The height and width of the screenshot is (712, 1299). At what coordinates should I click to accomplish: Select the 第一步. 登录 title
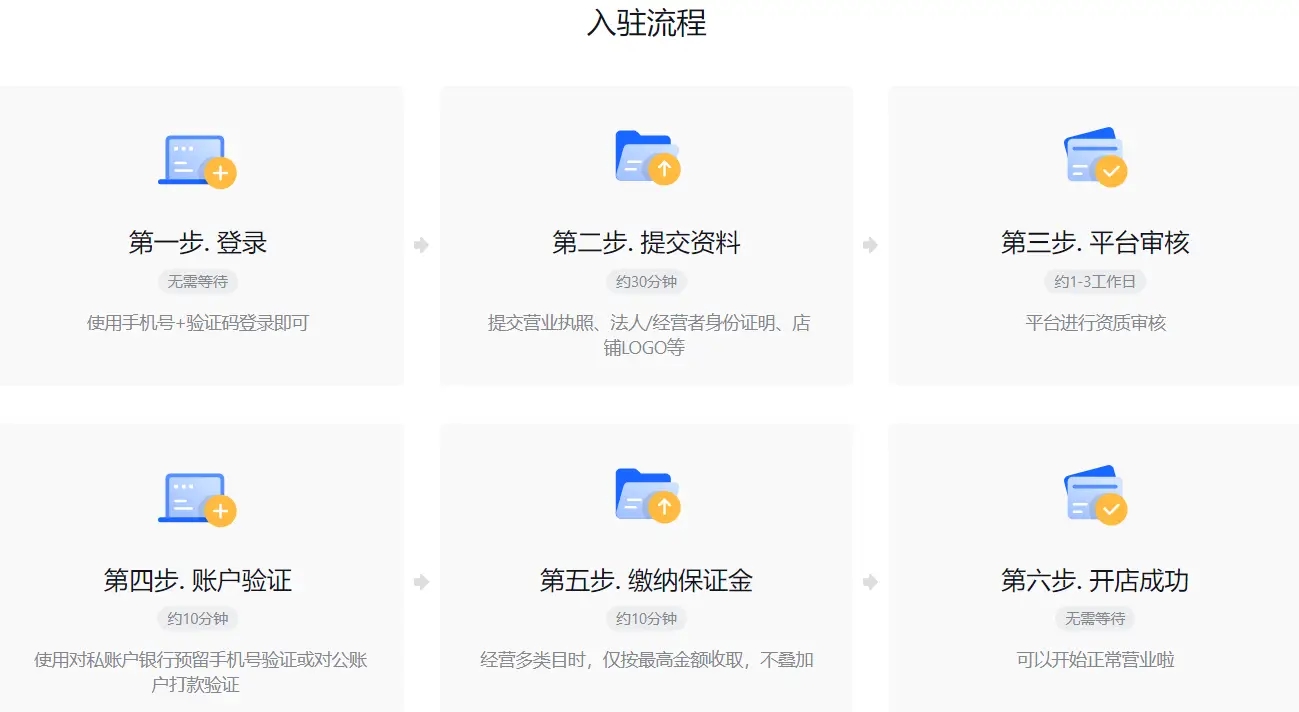(198, 242)
